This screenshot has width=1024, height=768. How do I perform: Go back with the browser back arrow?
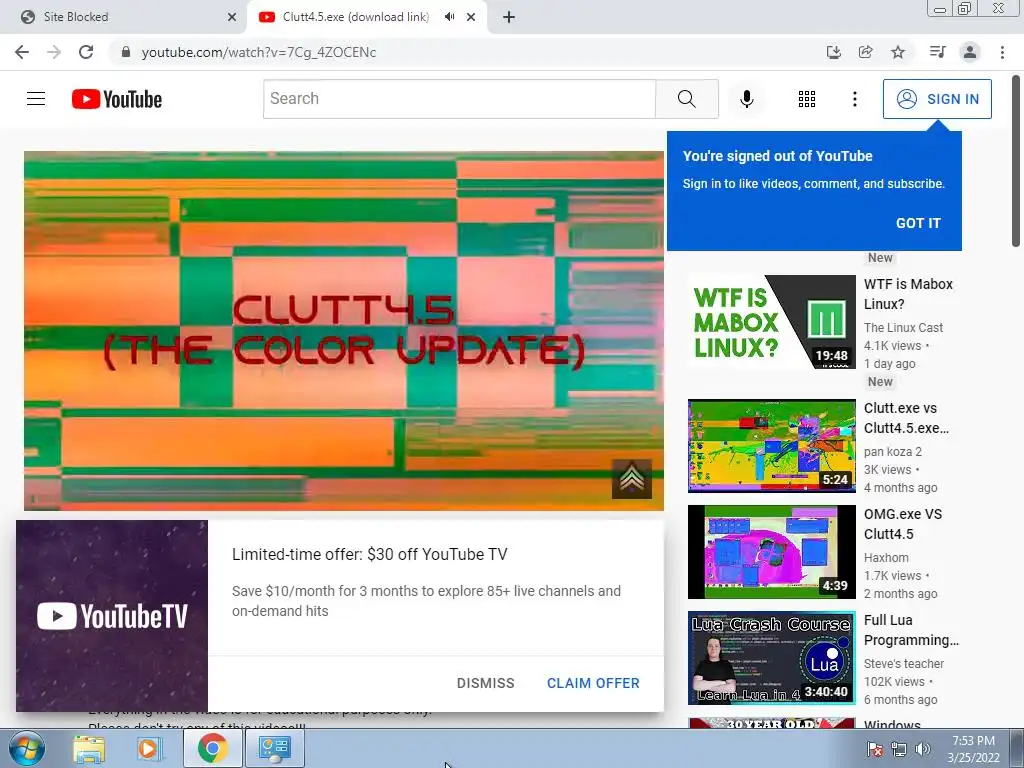click(x=22, y=52)
